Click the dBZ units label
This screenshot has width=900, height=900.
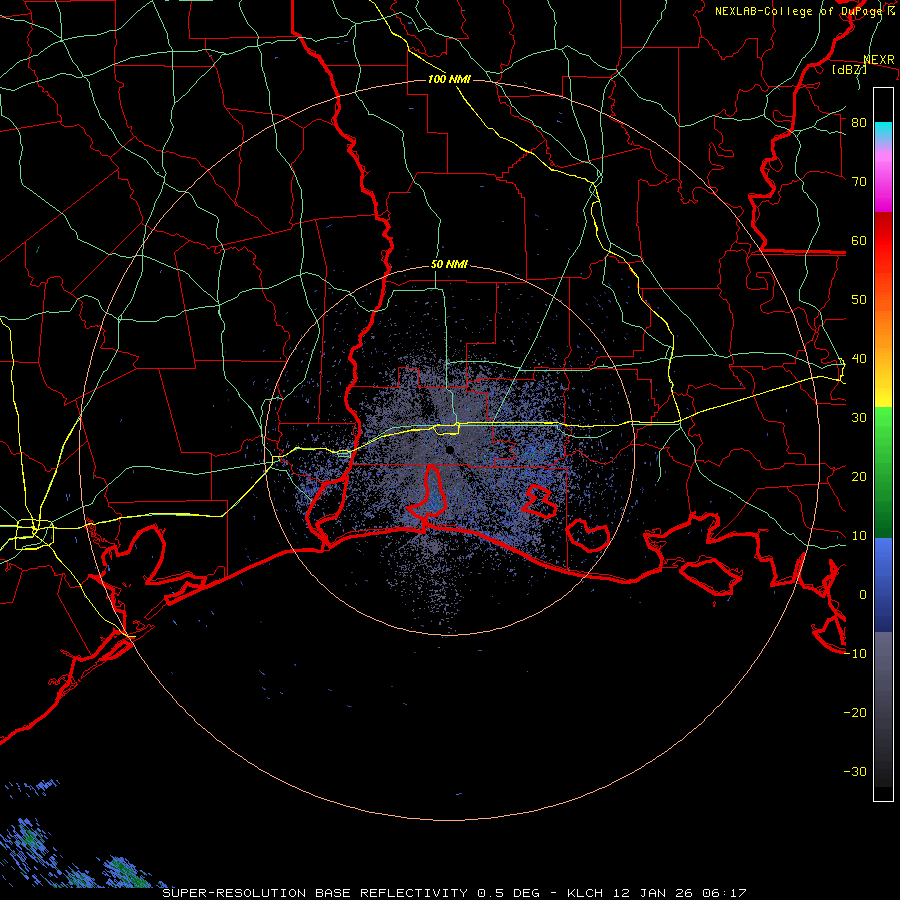click(849, 69)
